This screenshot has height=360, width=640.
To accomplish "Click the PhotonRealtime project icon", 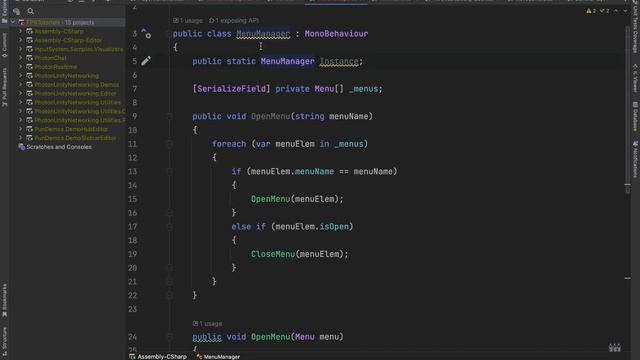I will coord(29,67).
